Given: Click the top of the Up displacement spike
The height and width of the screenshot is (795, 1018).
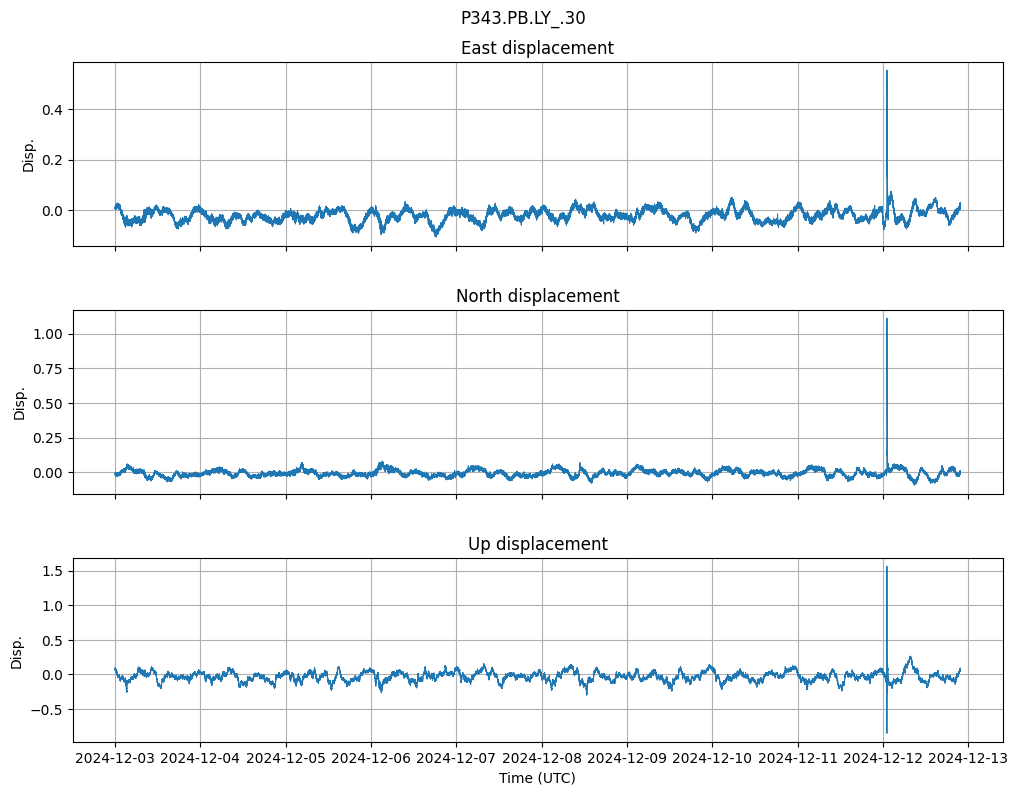Looking at the screenshot, I should click(886, 568).
